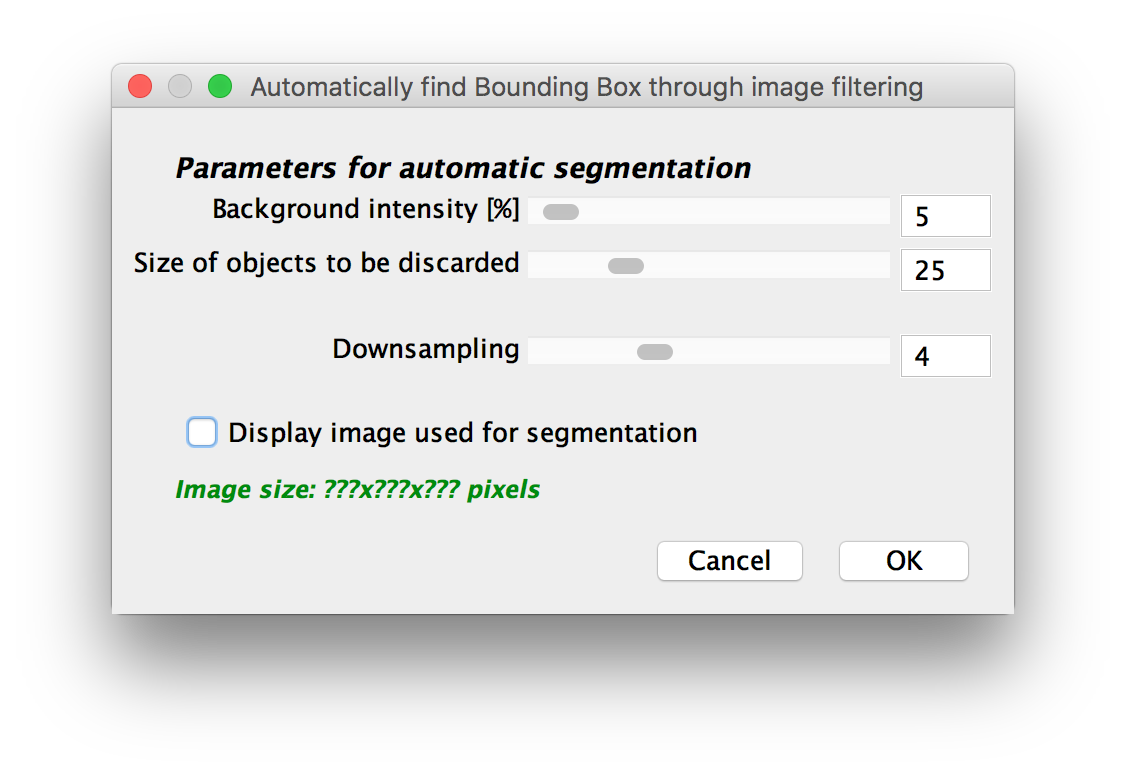
Task: Click the Downsampling slider track right end
Action: [x=880, y=352]
